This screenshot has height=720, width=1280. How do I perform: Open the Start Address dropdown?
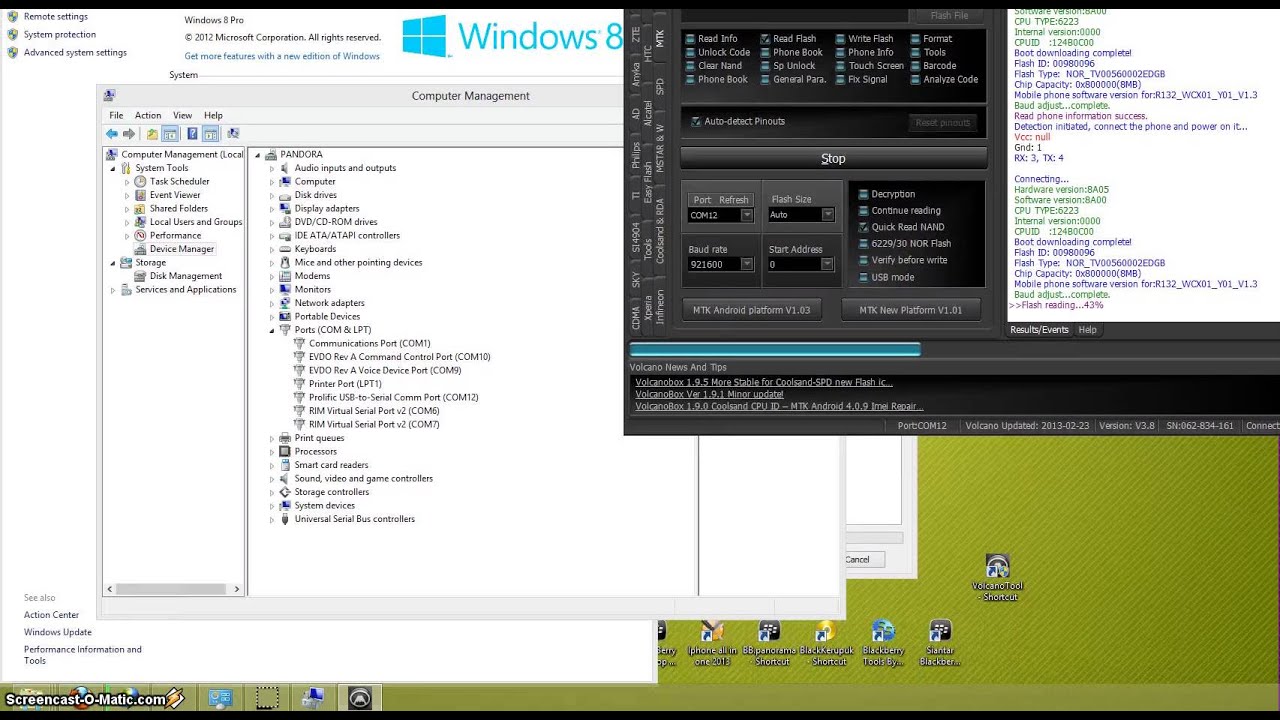point(827,265)
